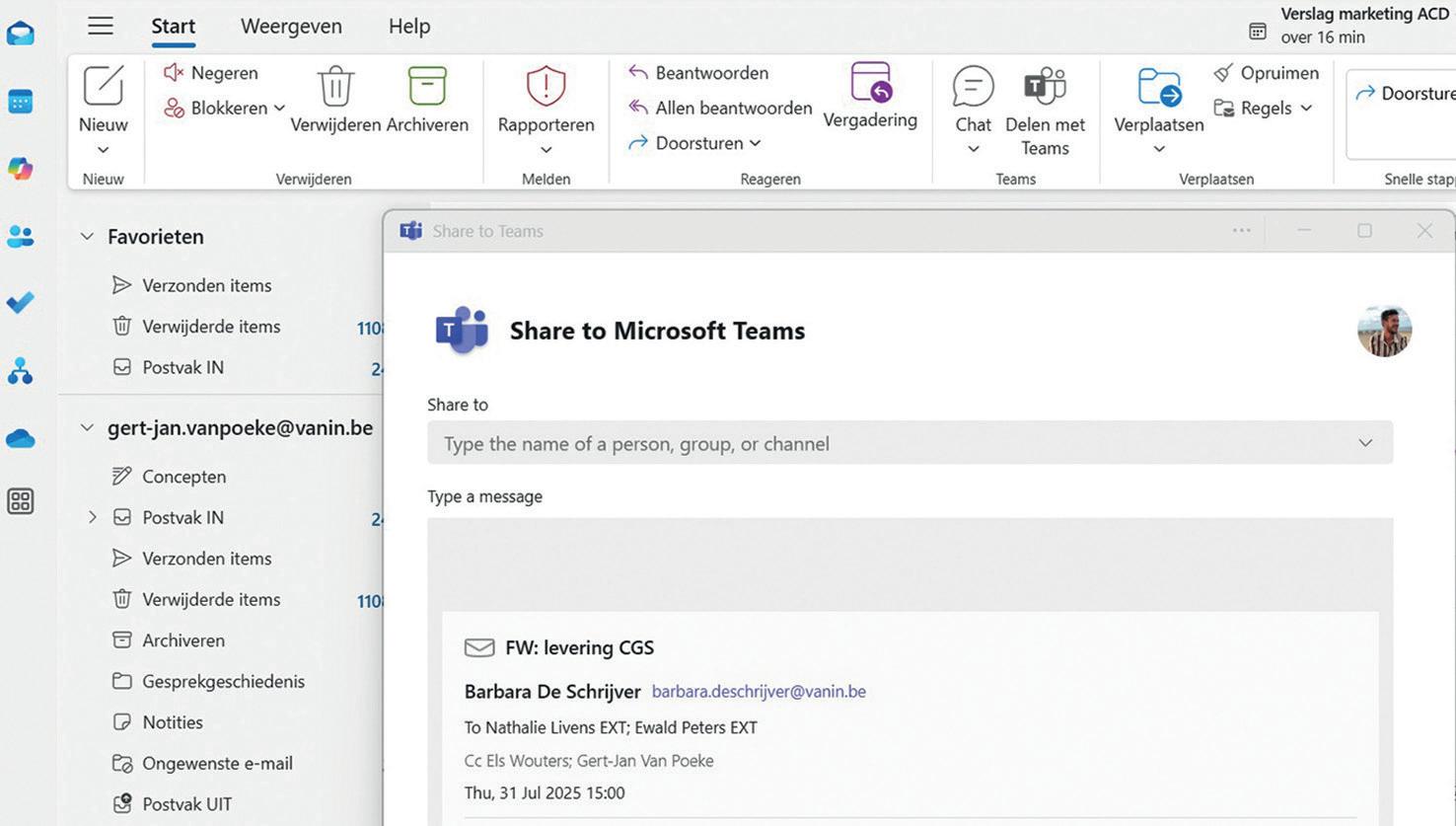
Task: Reply using Beantwoorden
Action: click(698, 73)
